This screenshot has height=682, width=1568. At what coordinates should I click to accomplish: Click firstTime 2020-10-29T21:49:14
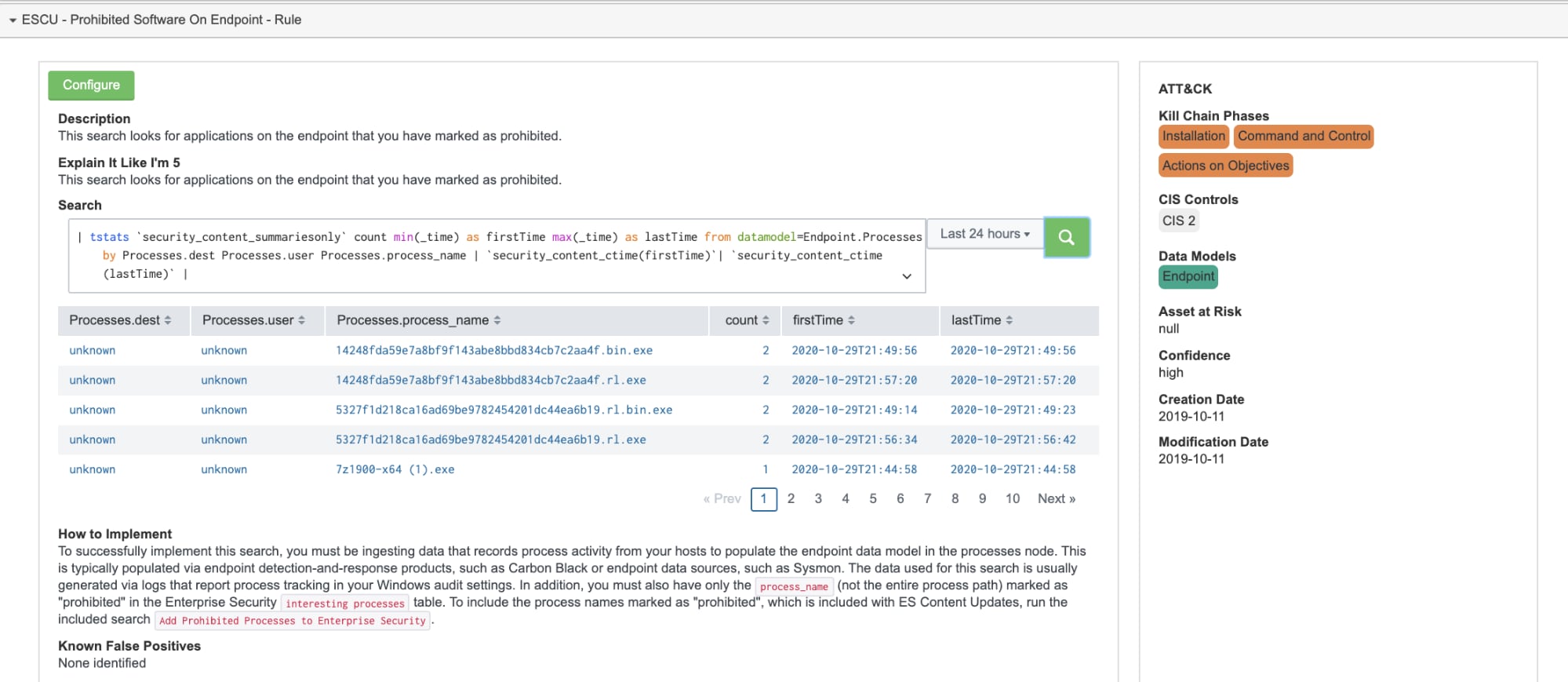(854, 410)
